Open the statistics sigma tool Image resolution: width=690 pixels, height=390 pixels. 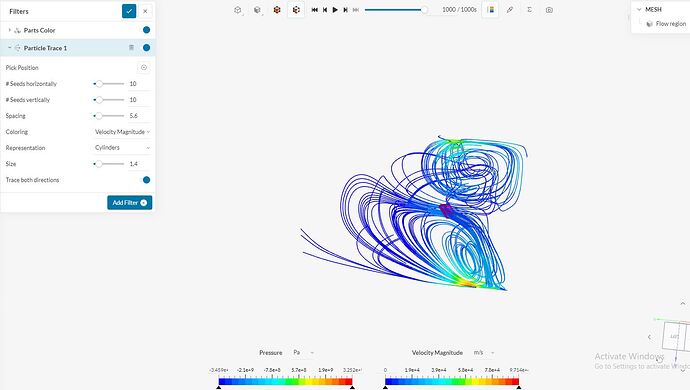coord(529,10)
